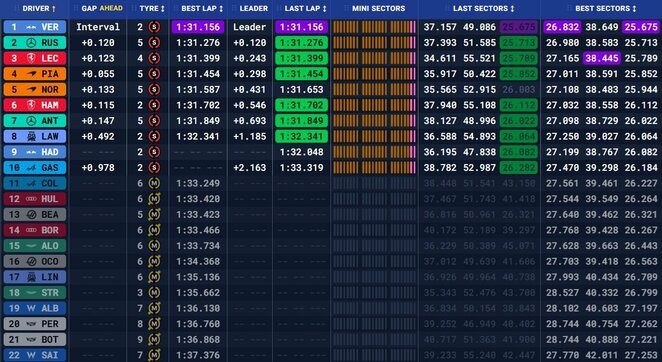
Task: Click ANT's last sector time 48.996
Action: pyautogui.click(x=479, y=121)
